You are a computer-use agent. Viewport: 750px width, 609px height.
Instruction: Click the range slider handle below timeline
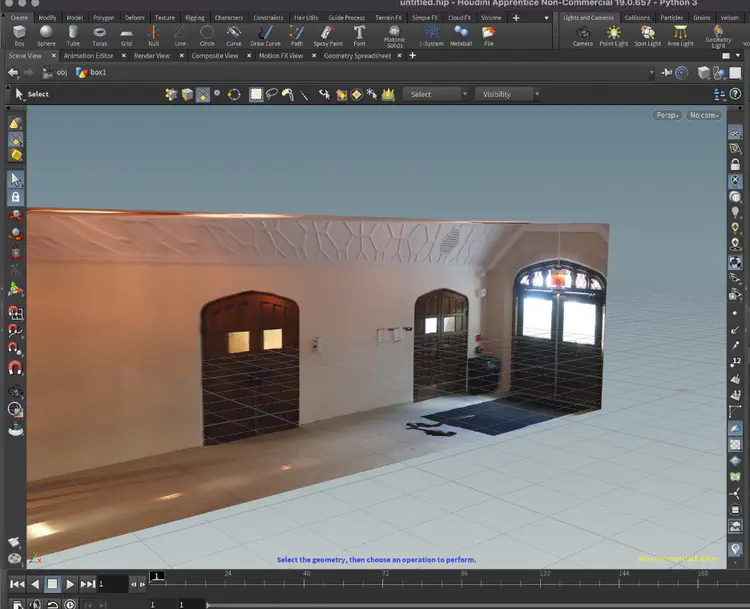click(208, 605)
